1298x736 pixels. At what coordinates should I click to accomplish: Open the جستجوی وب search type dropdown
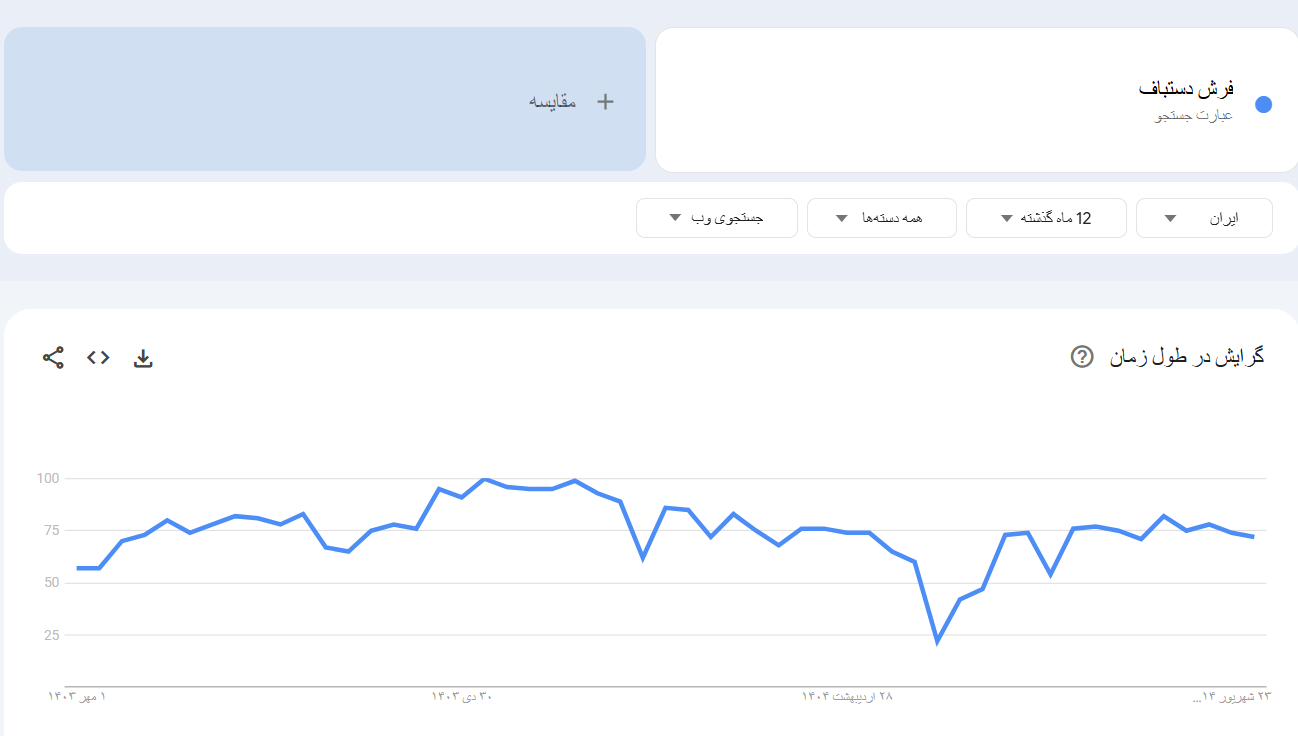pyautogui.click(x=716, y=218)
